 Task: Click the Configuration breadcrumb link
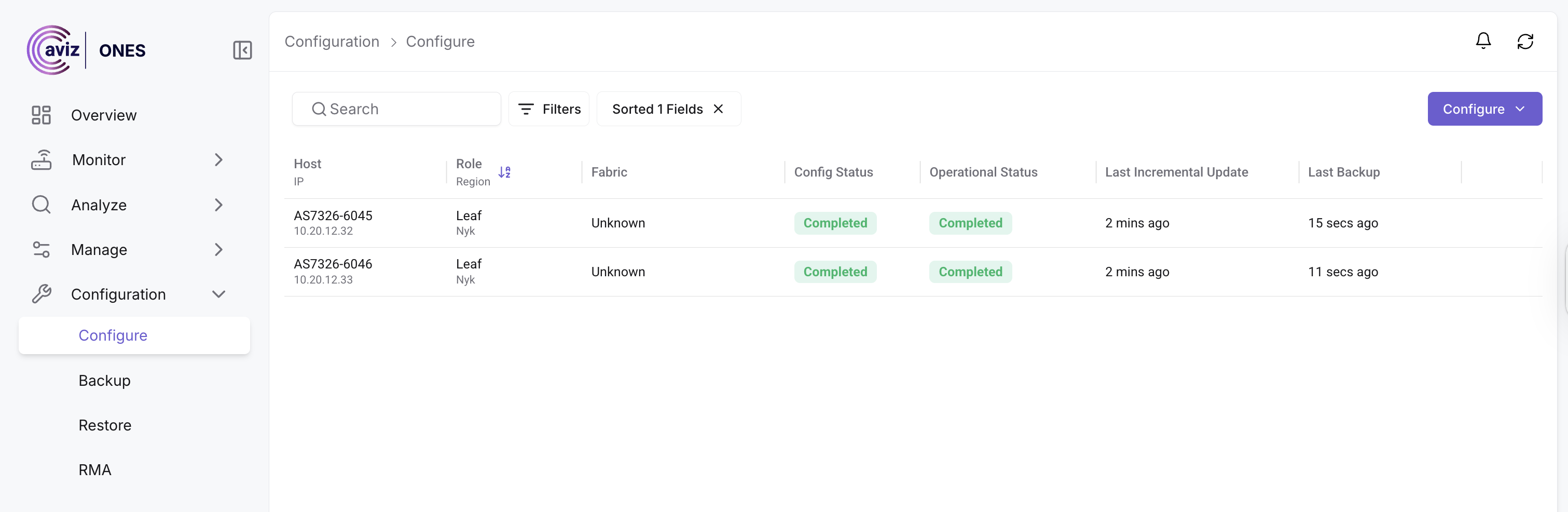(332, 42)
